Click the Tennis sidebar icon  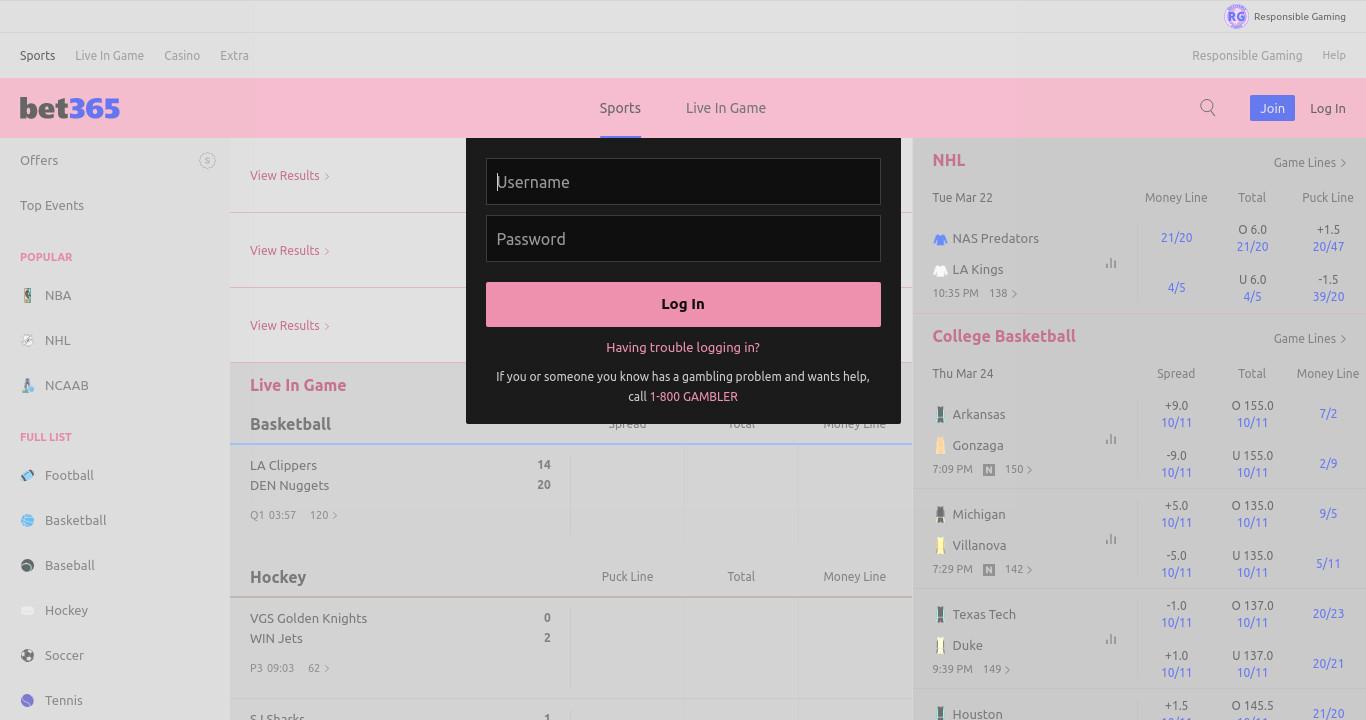[28, 700]
